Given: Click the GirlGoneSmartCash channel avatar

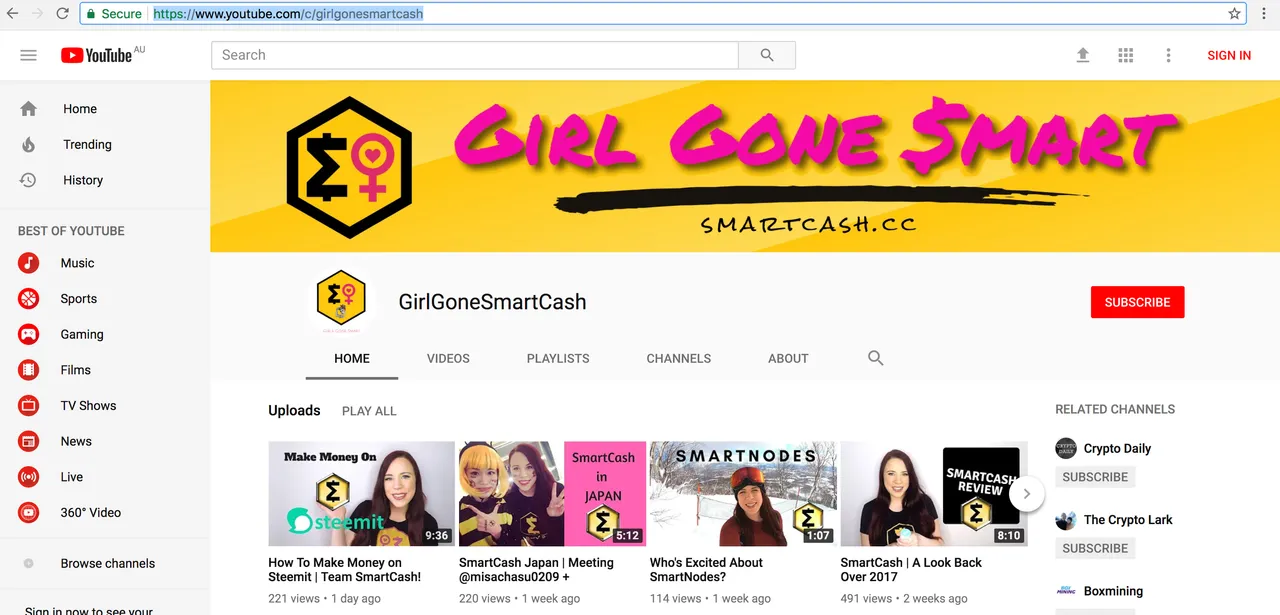Looking at the screenshot, I should click(340, 301).
